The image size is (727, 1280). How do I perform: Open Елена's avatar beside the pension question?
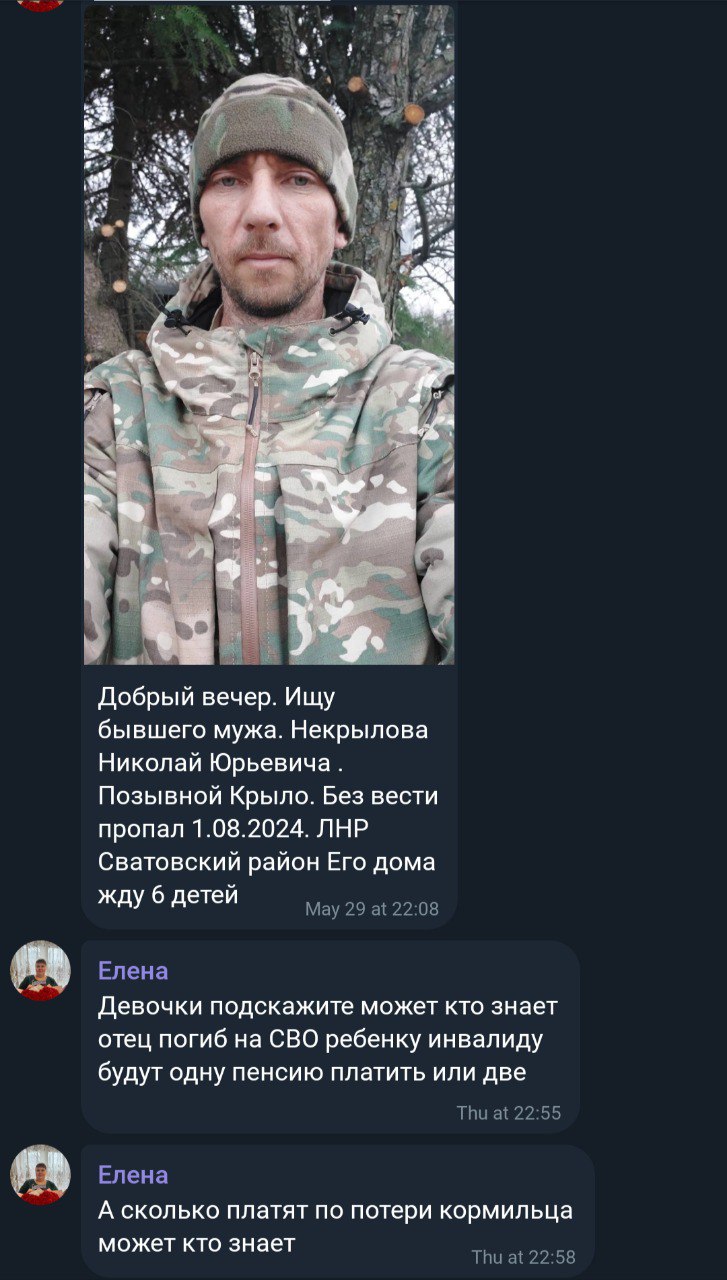[41, 970]
